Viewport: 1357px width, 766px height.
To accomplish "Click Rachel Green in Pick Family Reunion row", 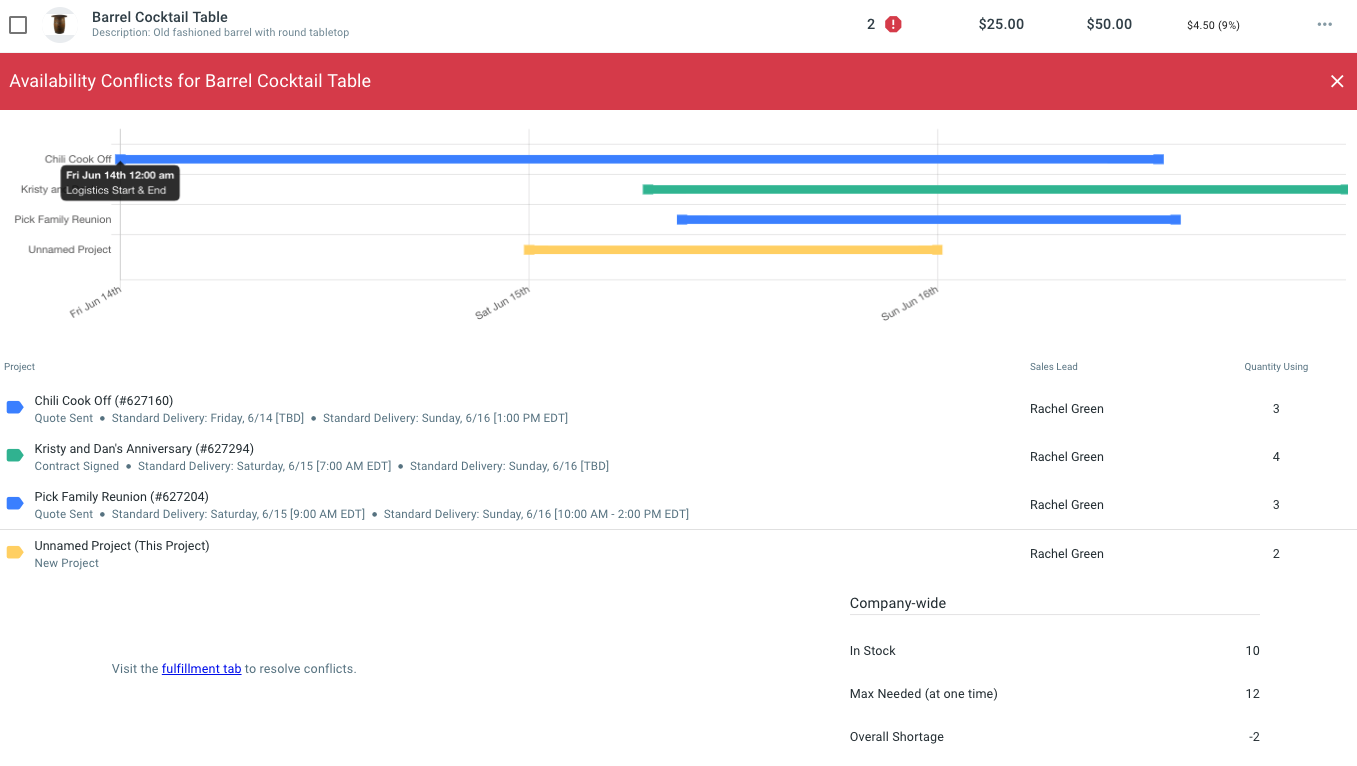I will pyautogui.click(x=1067, y=505).
